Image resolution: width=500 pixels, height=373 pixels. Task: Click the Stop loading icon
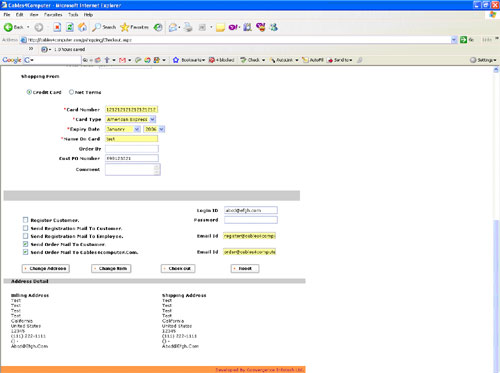pyautogui.click(x=57, y=27)
